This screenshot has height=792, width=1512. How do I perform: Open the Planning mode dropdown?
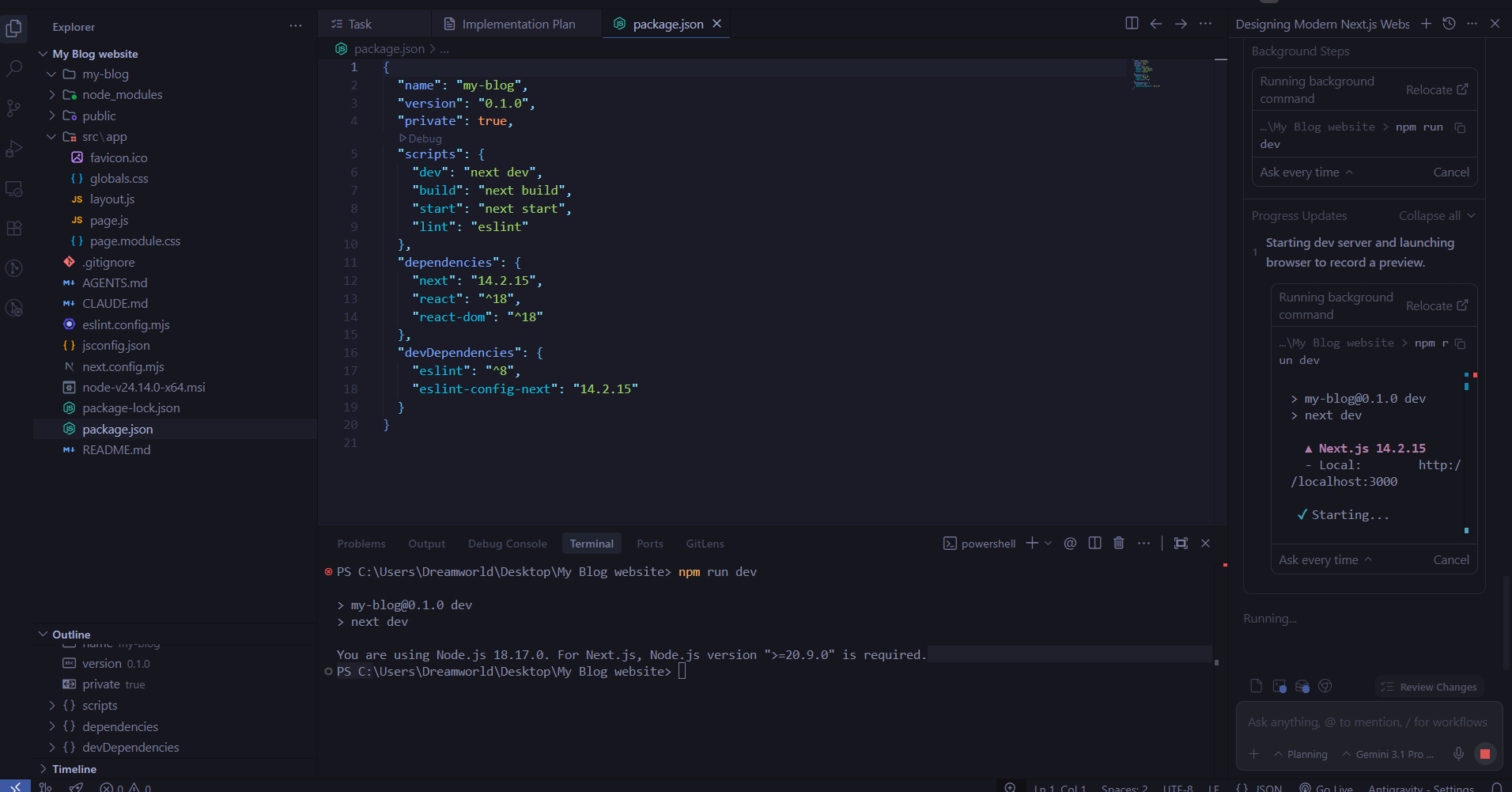pyautogui.click(x=1301, y=754)
